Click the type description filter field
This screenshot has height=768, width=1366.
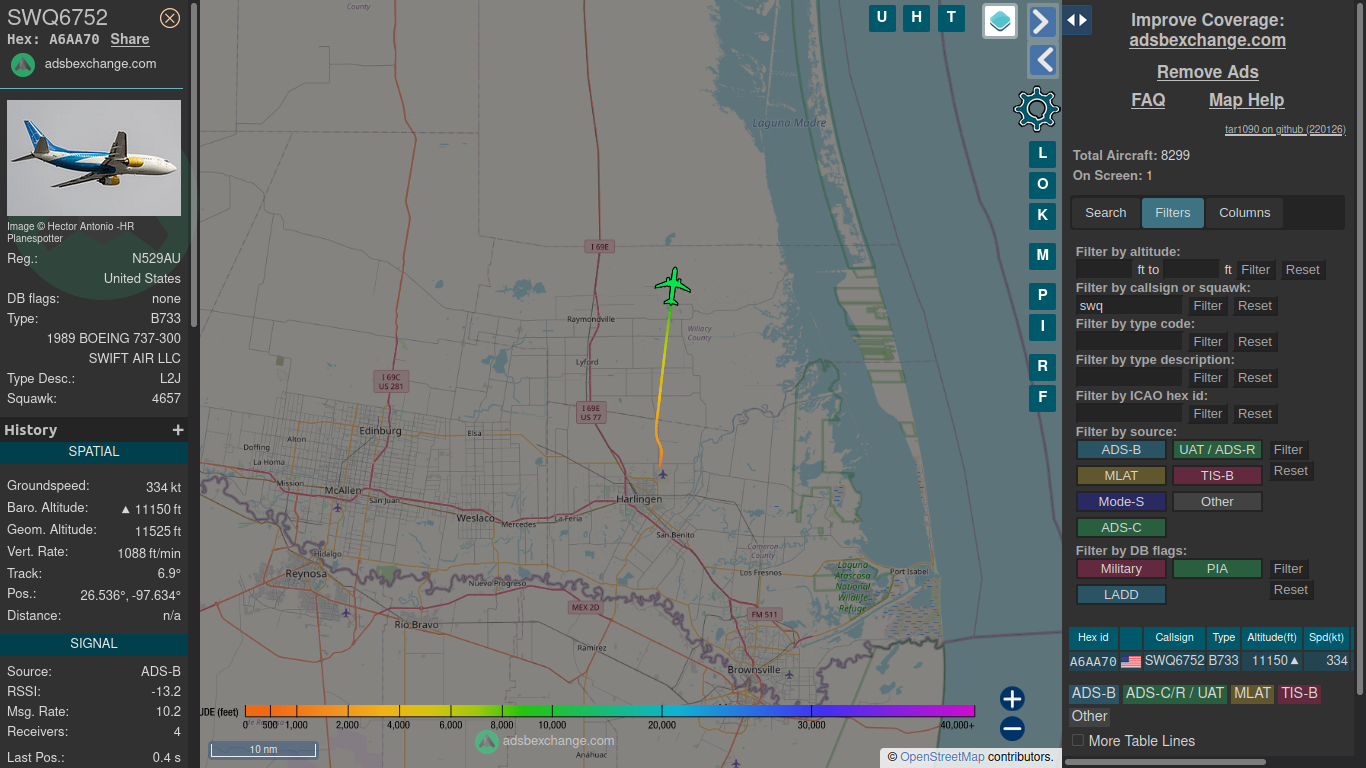(1129, 378)
